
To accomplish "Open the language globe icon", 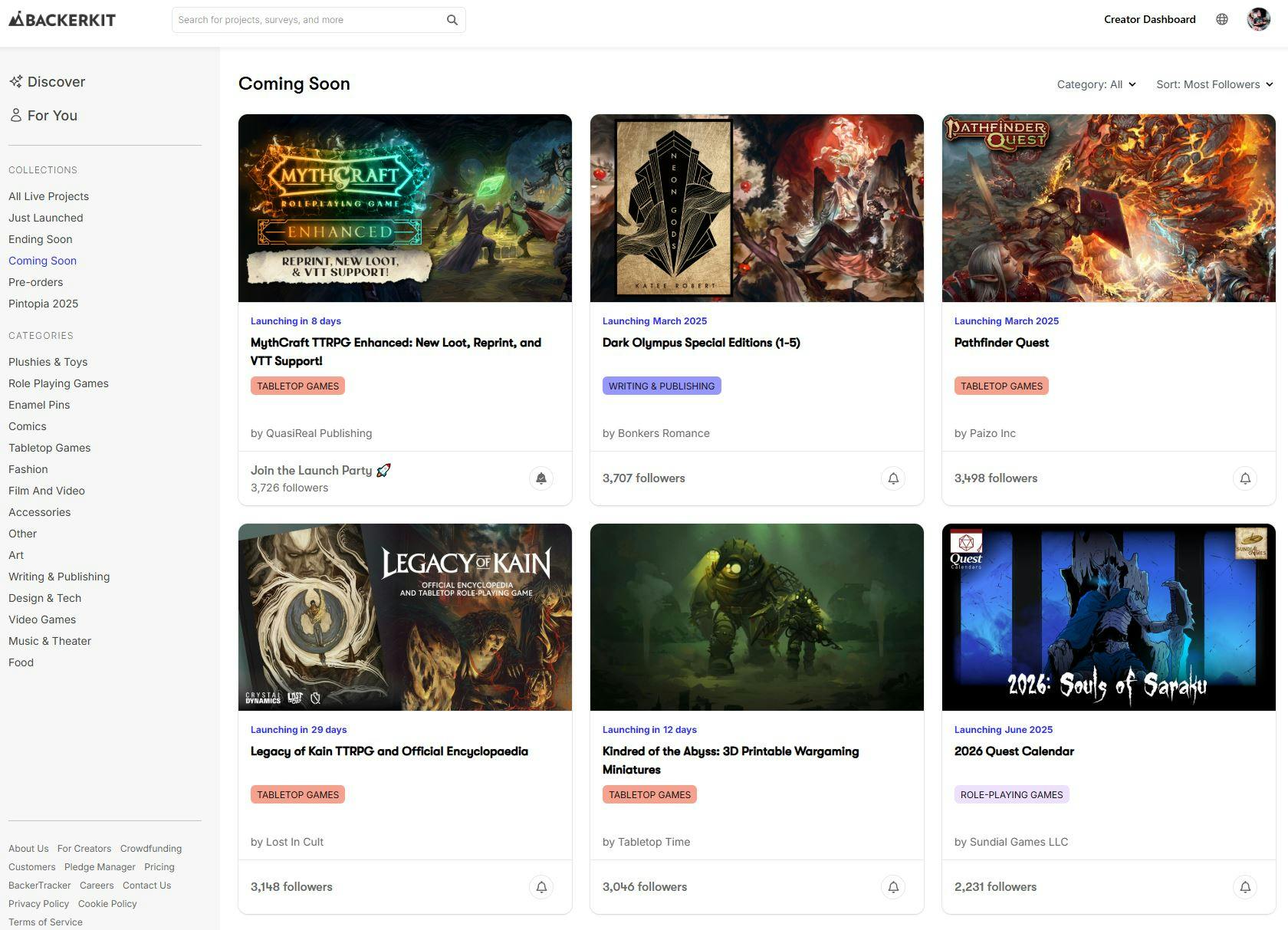I will pos(1223,19).
